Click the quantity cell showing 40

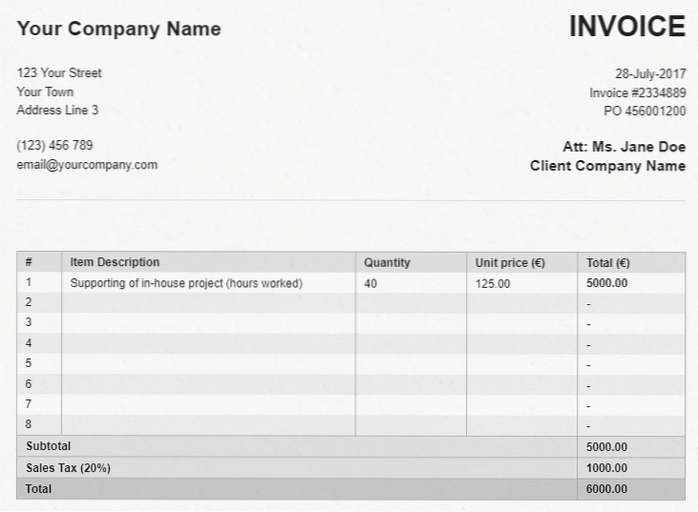371,283
